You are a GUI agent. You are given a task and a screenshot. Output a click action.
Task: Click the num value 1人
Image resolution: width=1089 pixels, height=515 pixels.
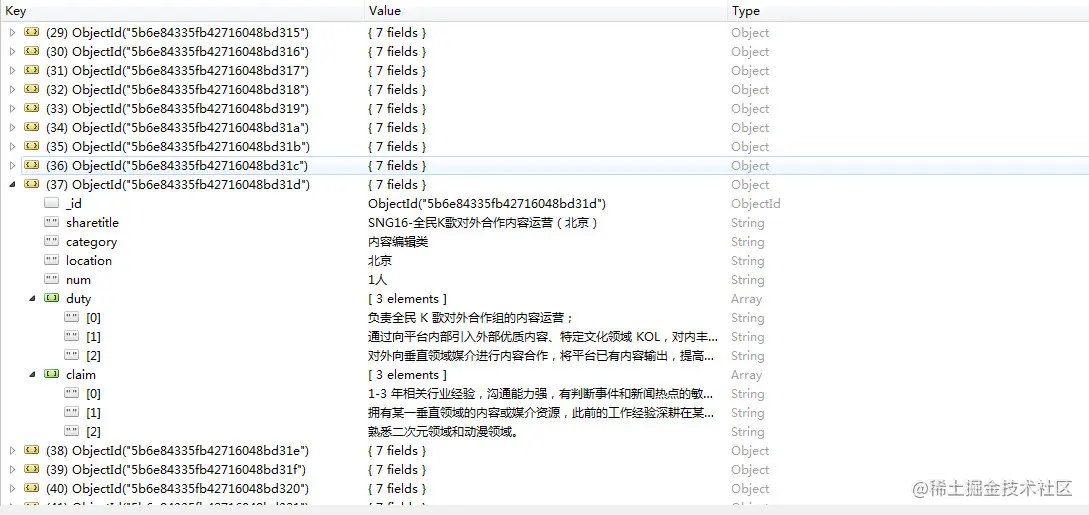(x=378, y=280)
